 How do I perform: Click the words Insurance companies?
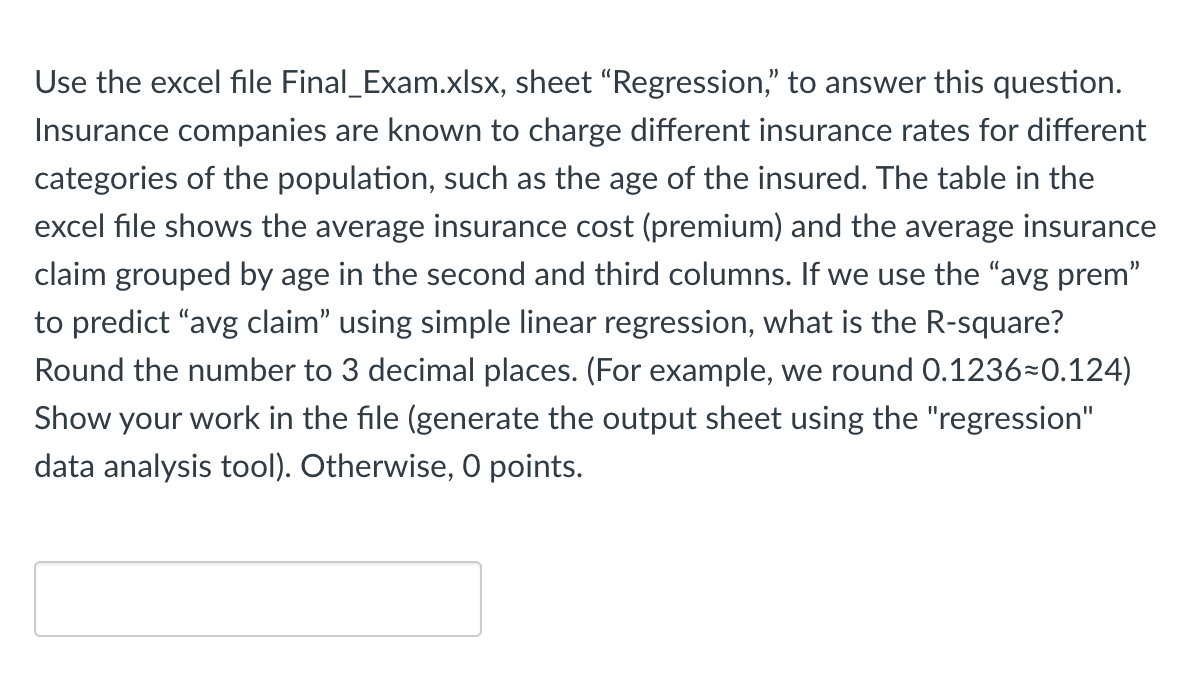pos(185,130)
